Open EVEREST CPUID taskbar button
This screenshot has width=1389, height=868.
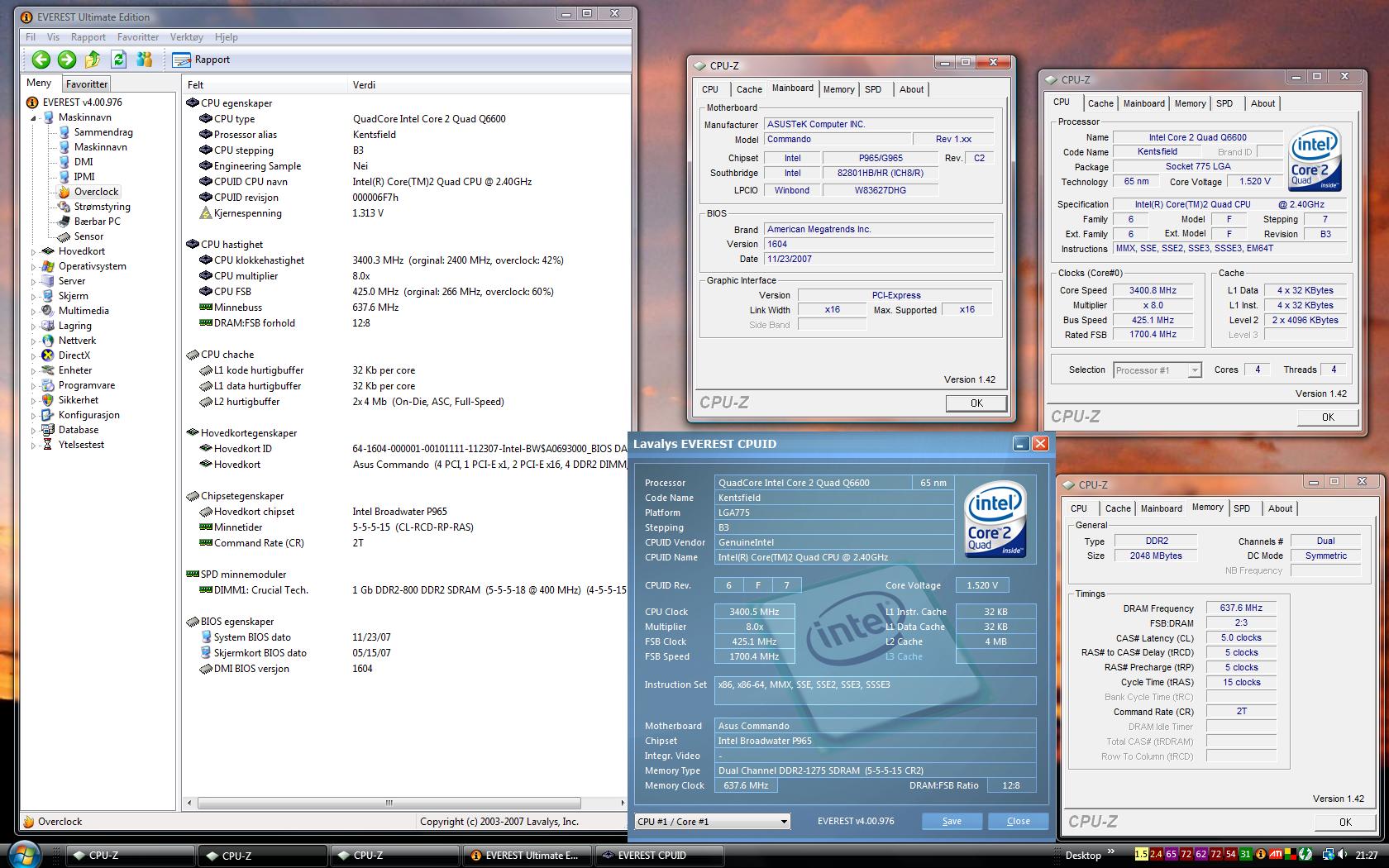[x=659, y=856]
